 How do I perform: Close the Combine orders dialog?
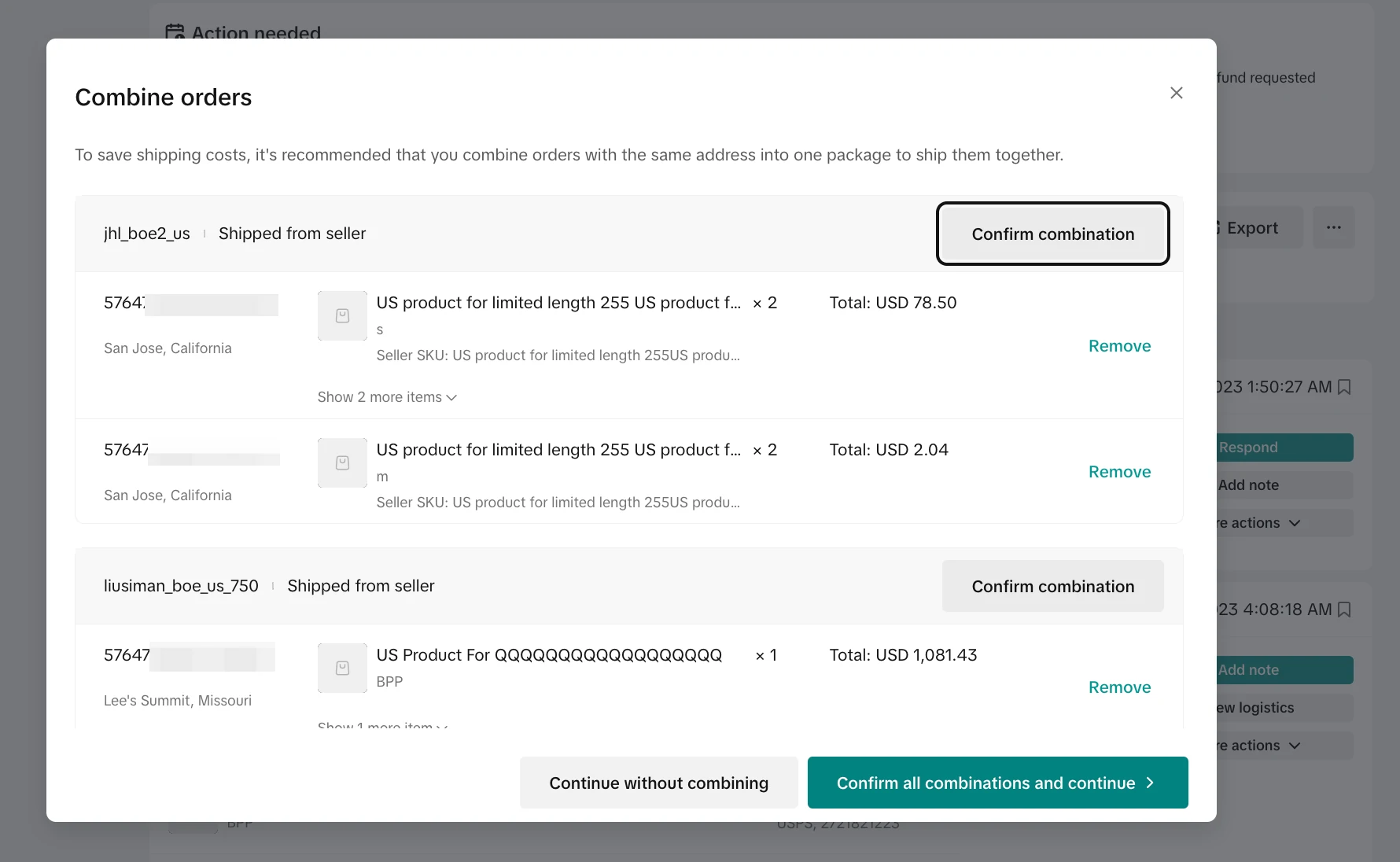click(x=1176, y=93)
